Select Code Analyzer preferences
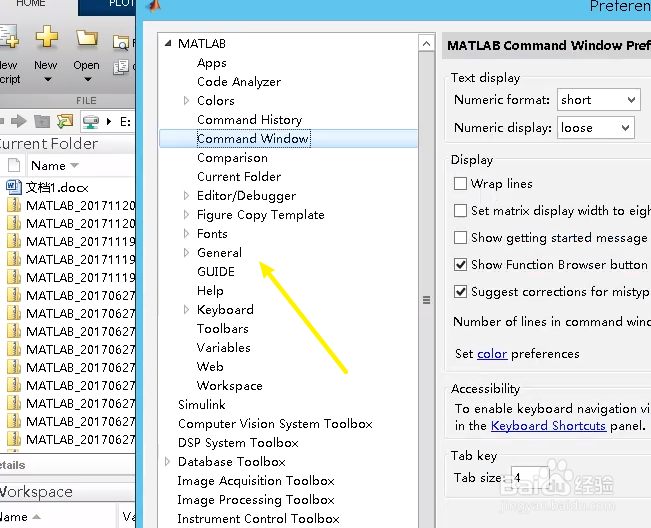Image resolution: width=651 pixels, height=528 pixels. point(239,81)
